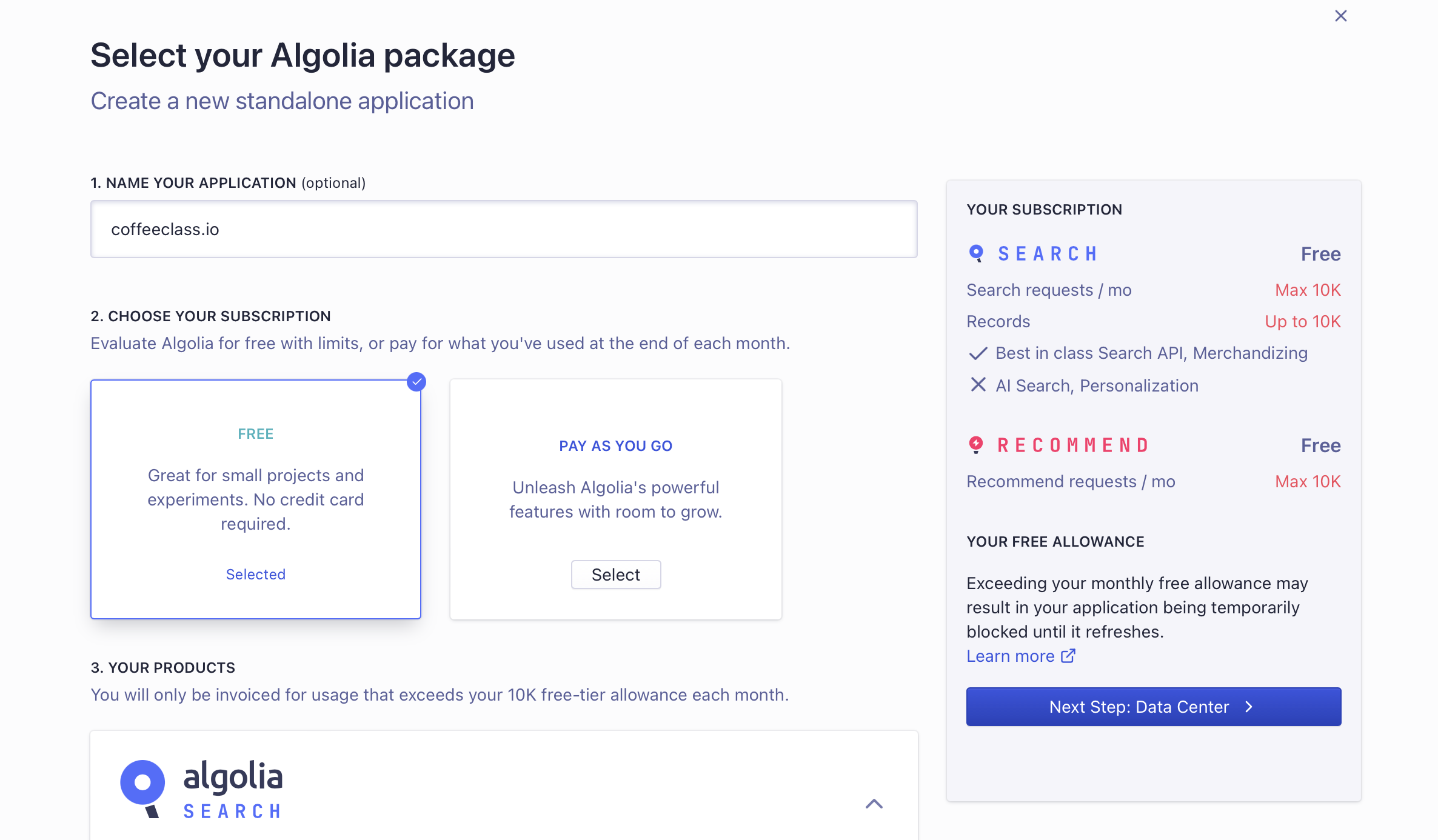
Task: Click the Search heading in subscription summary
Action: [1048, 253]
